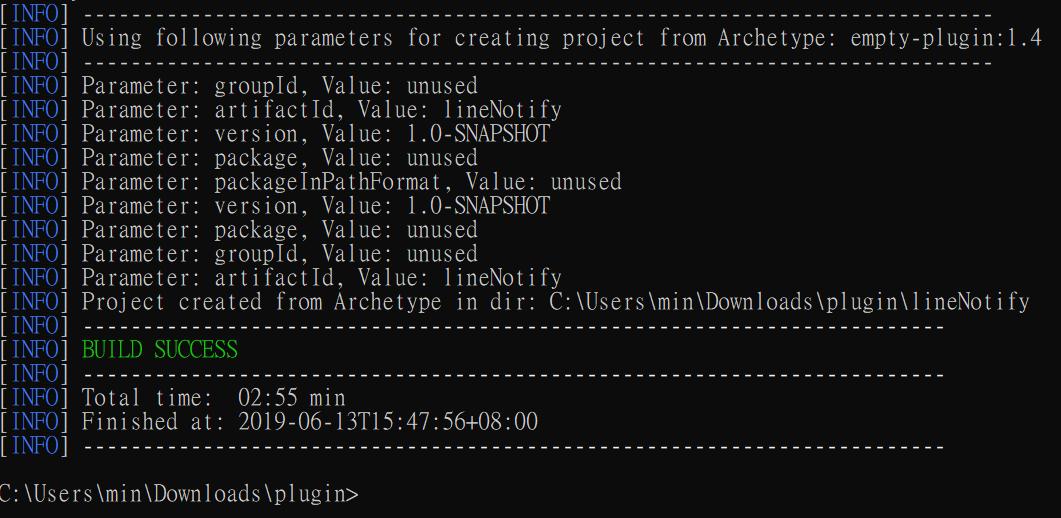Click the dashed separator line above BUILD SUCCESS
The image size is (1061, 518).
515,327
